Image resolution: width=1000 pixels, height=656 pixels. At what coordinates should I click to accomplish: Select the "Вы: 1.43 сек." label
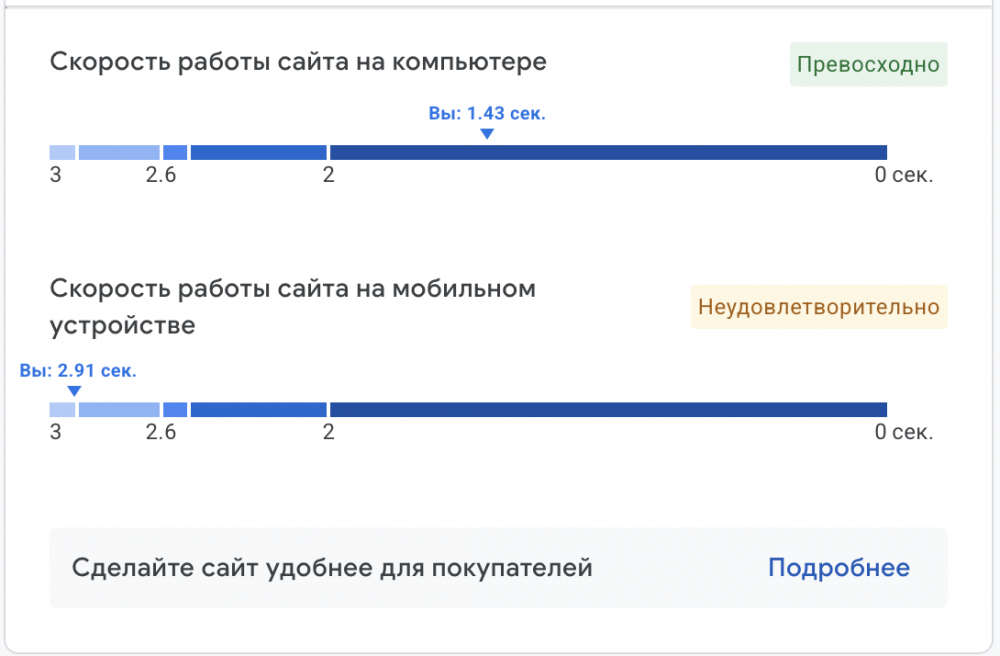tap(486, 114)
